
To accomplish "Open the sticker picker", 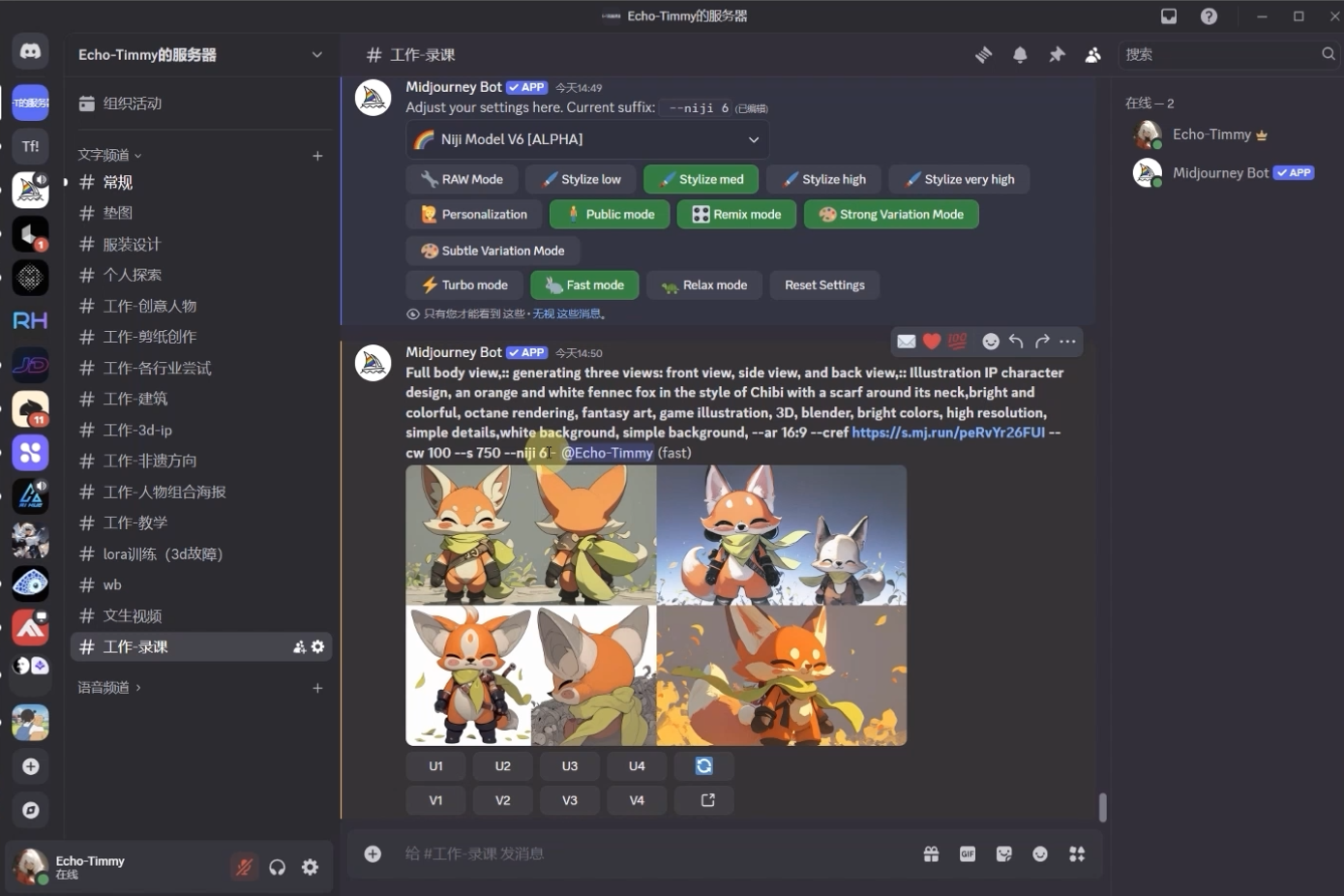I will [1003, 853].
